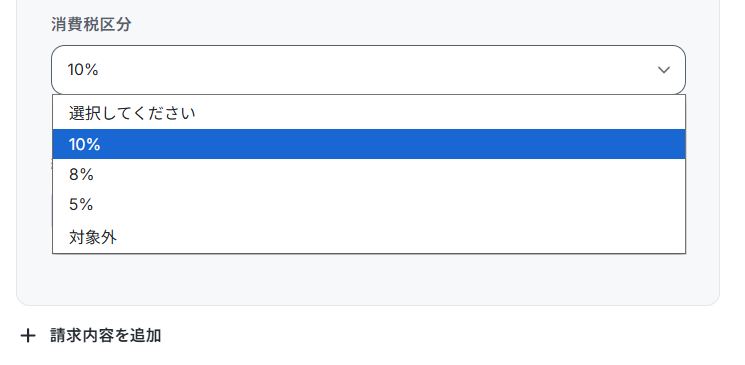Select 対象外 from the tax list
The width and height of the screenshot is (745, 365).
[x=369, y=237]
